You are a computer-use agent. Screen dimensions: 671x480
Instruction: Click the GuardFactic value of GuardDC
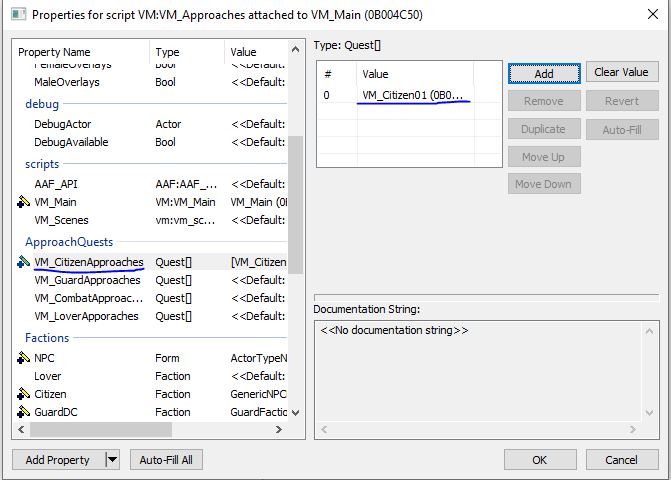click(x=258, y=412)
